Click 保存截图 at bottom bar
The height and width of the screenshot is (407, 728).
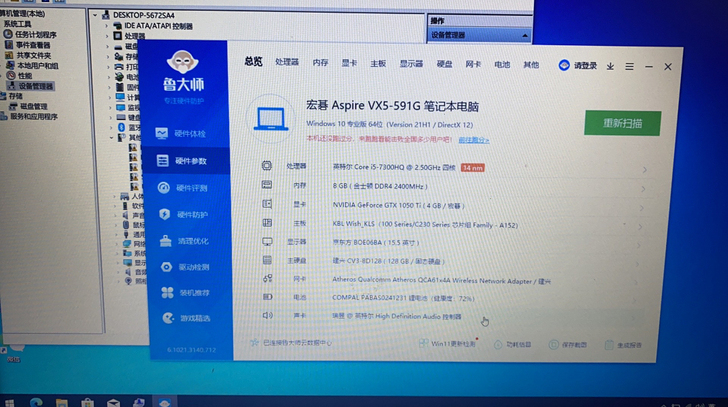(x=568, y=345)
